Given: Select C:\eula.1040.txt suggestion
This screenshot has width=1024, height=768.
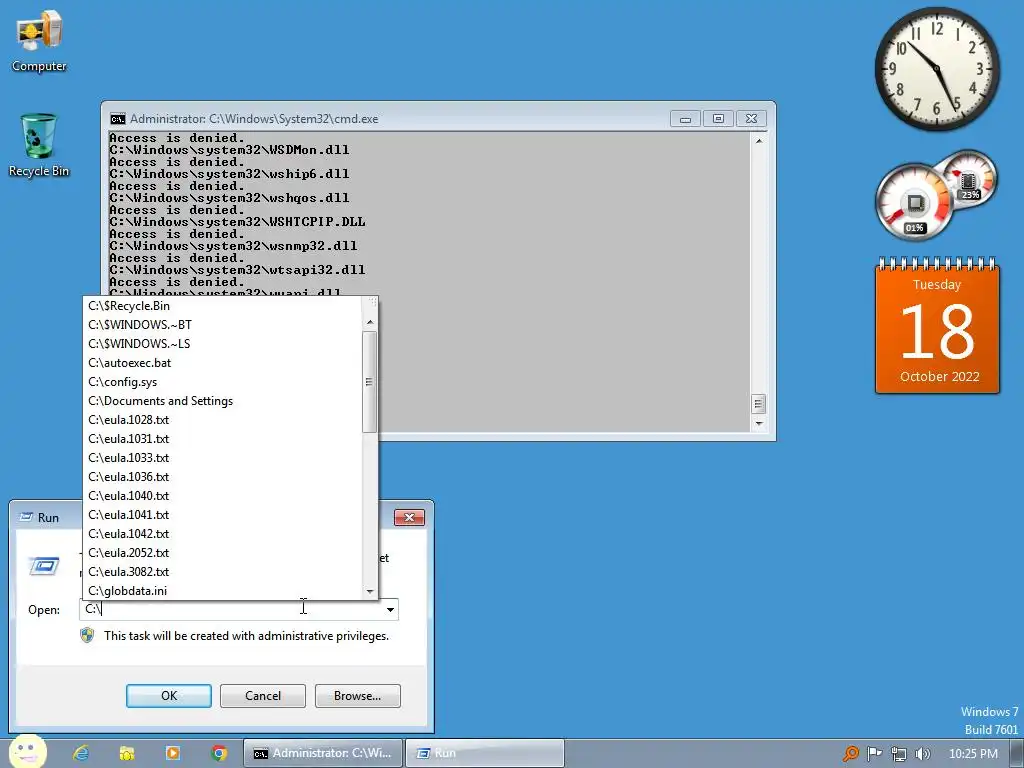Looking at the screenshot, I should click(222, 496).
